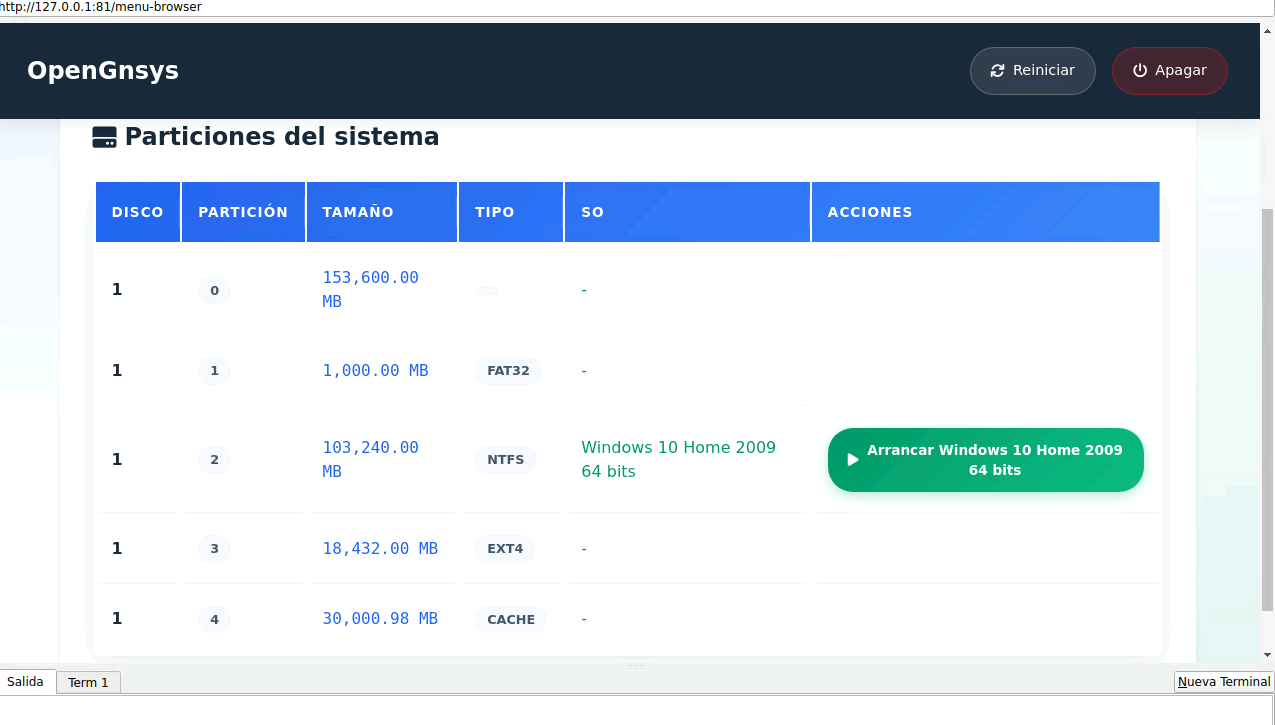
Task: Open the Term 1 tab
Action: coord(88,682)
